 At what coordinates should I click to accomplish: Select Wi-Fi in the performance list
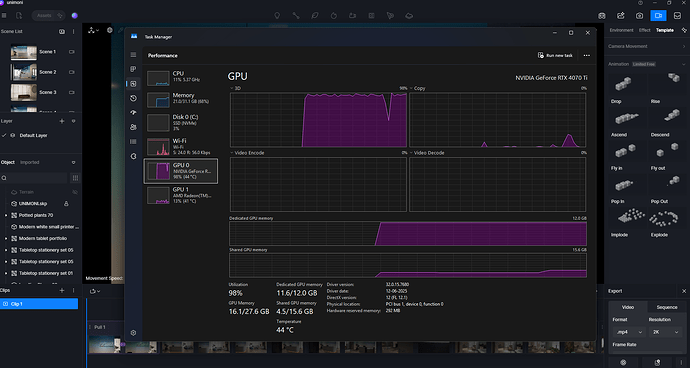tap(180, 147)
